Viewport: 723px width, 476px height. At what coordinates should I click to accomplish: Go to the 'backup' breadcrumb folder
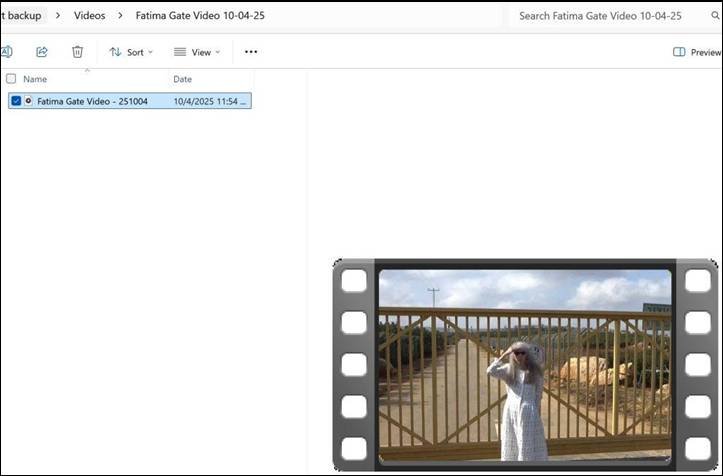coord(22,16)
